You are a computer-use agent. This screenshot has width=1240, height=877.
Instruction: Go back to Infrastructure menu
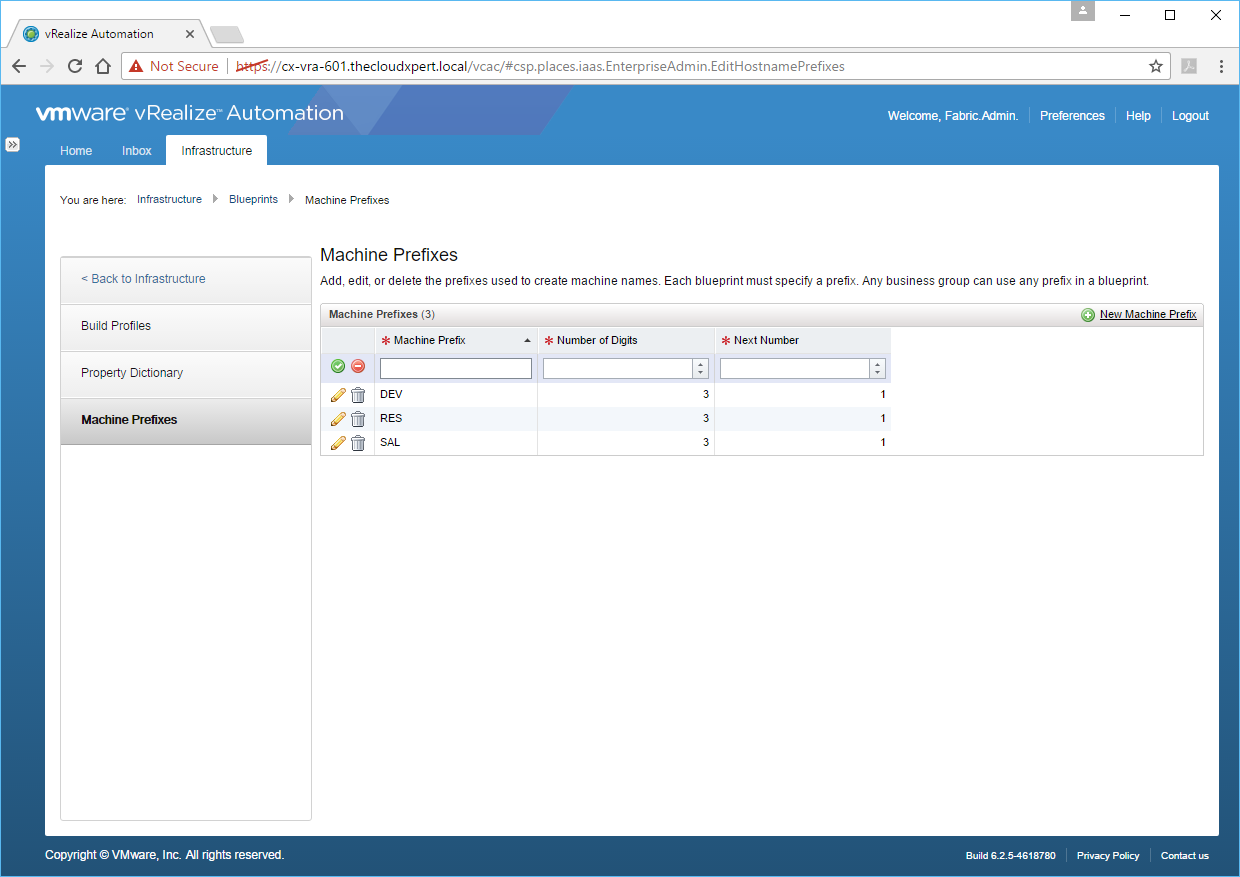tap(143, 279)
